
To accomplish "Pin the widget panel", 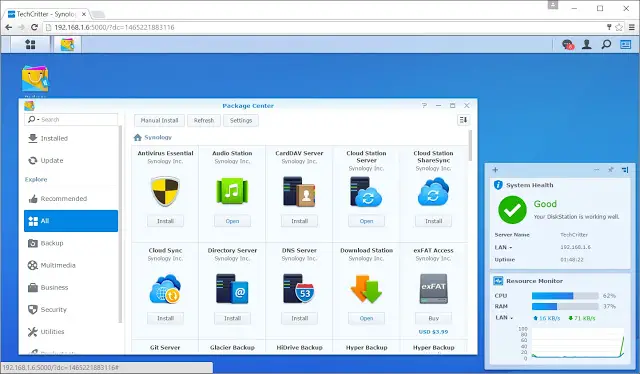I will [x=611, y=170].
